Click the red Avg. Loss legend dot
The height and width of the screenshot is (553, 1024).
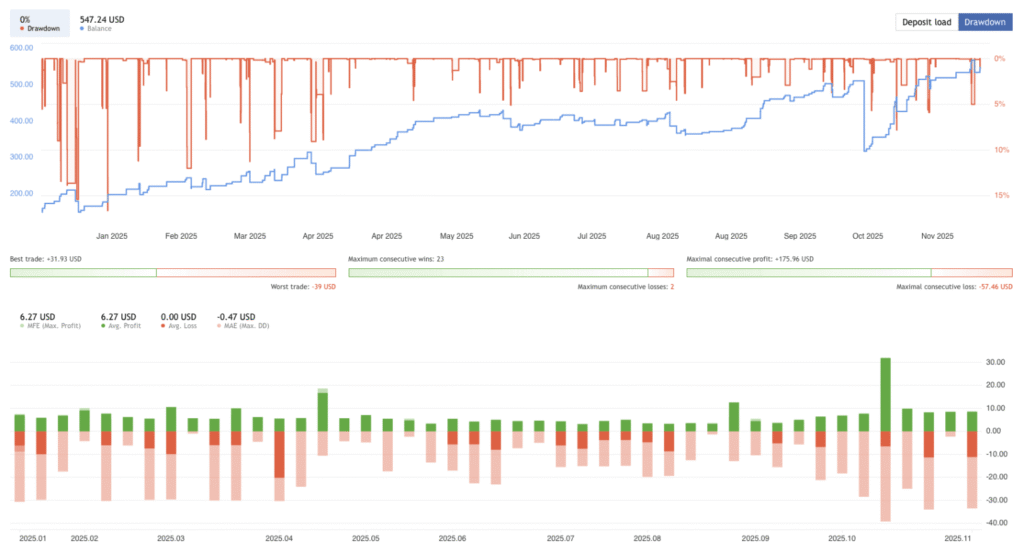[x=164, y=327]
